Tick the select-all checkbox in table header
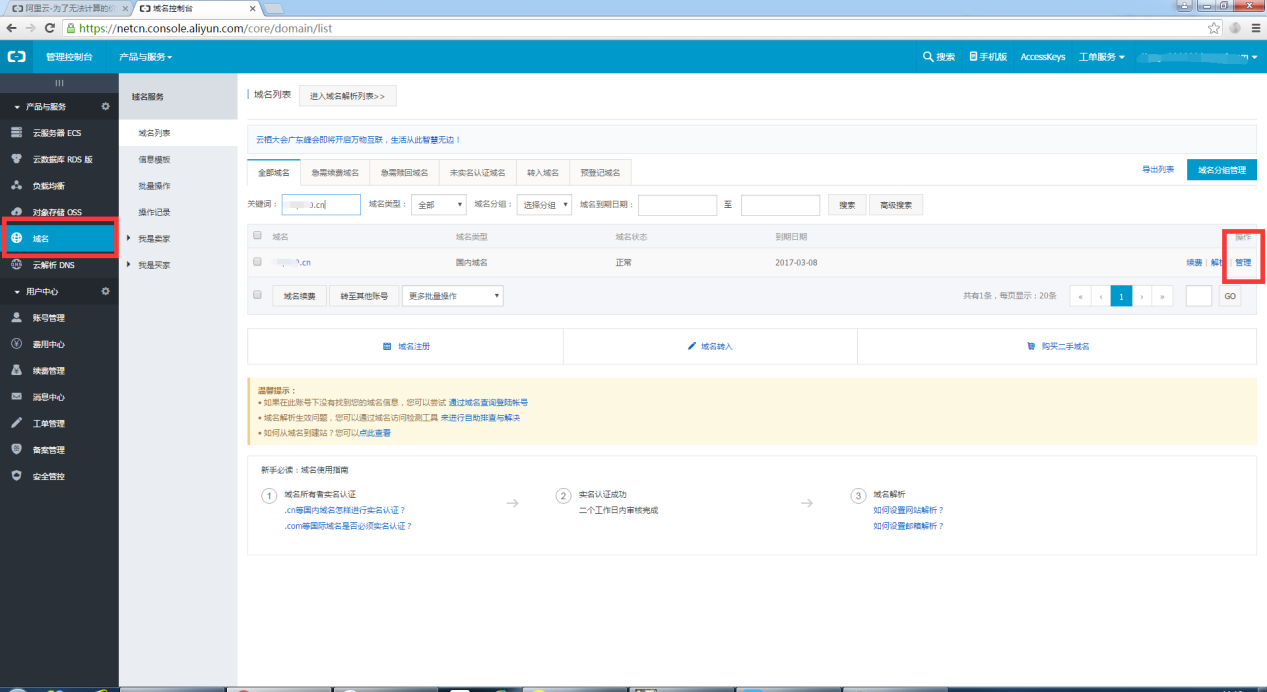1267x692 pixels. pos(258,236)
